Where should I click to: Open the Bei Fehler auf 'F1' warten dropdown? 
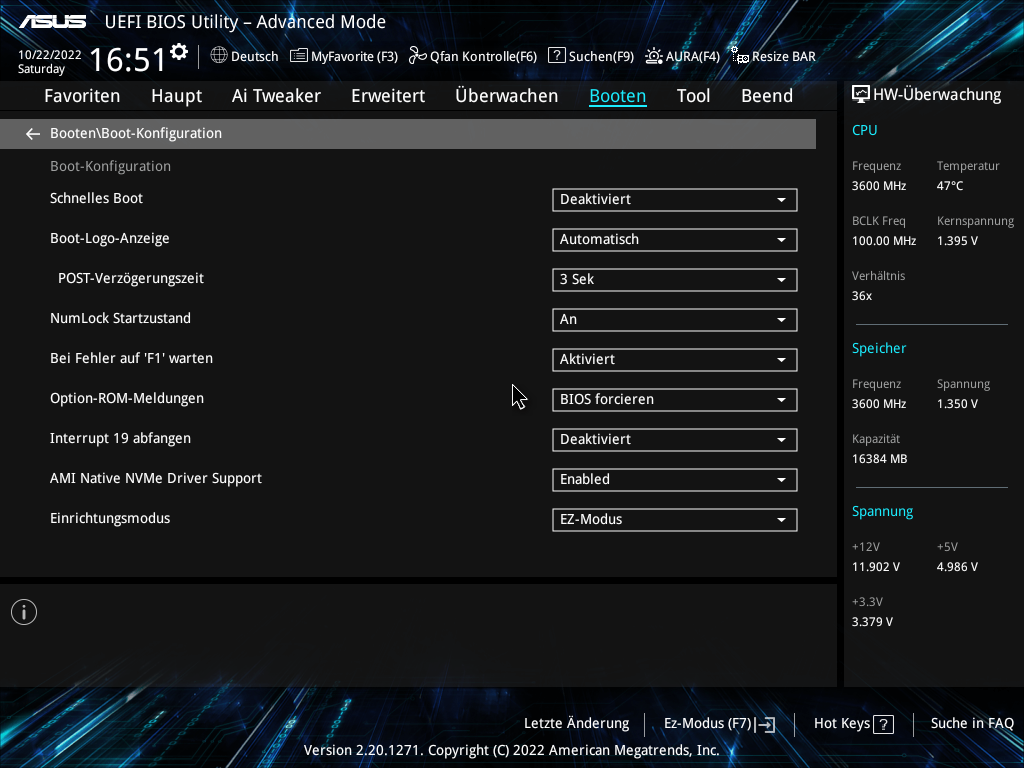675,360
